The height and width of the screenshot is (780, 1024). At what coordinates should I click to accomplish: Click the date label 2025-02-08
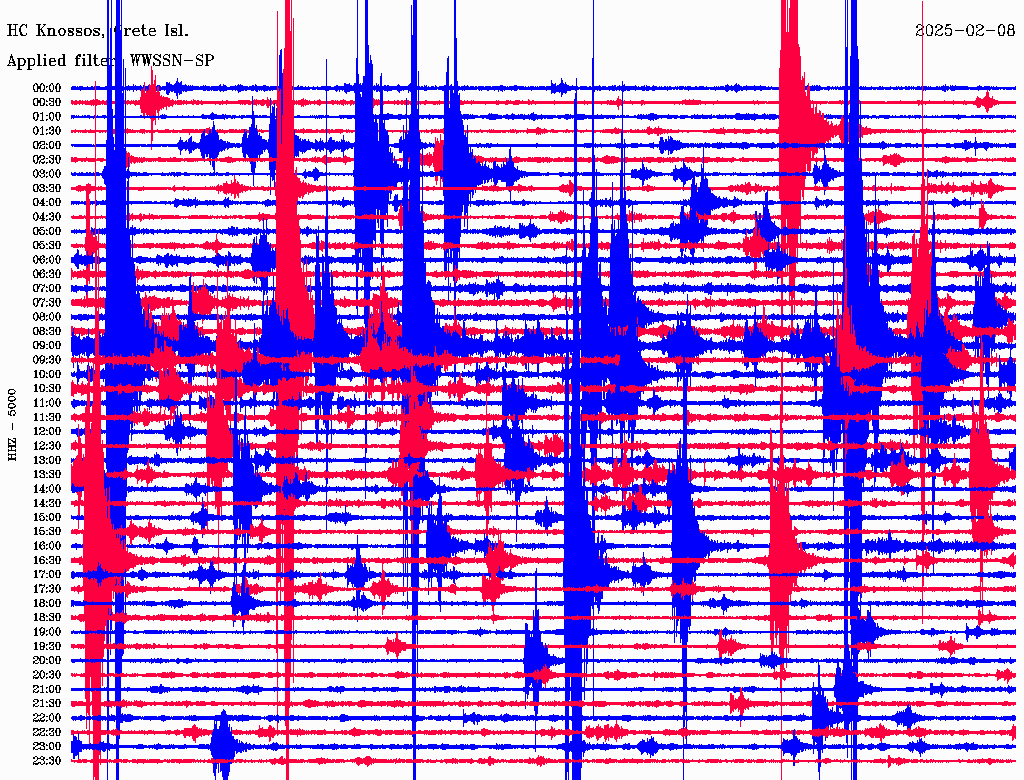click(965, 30)
